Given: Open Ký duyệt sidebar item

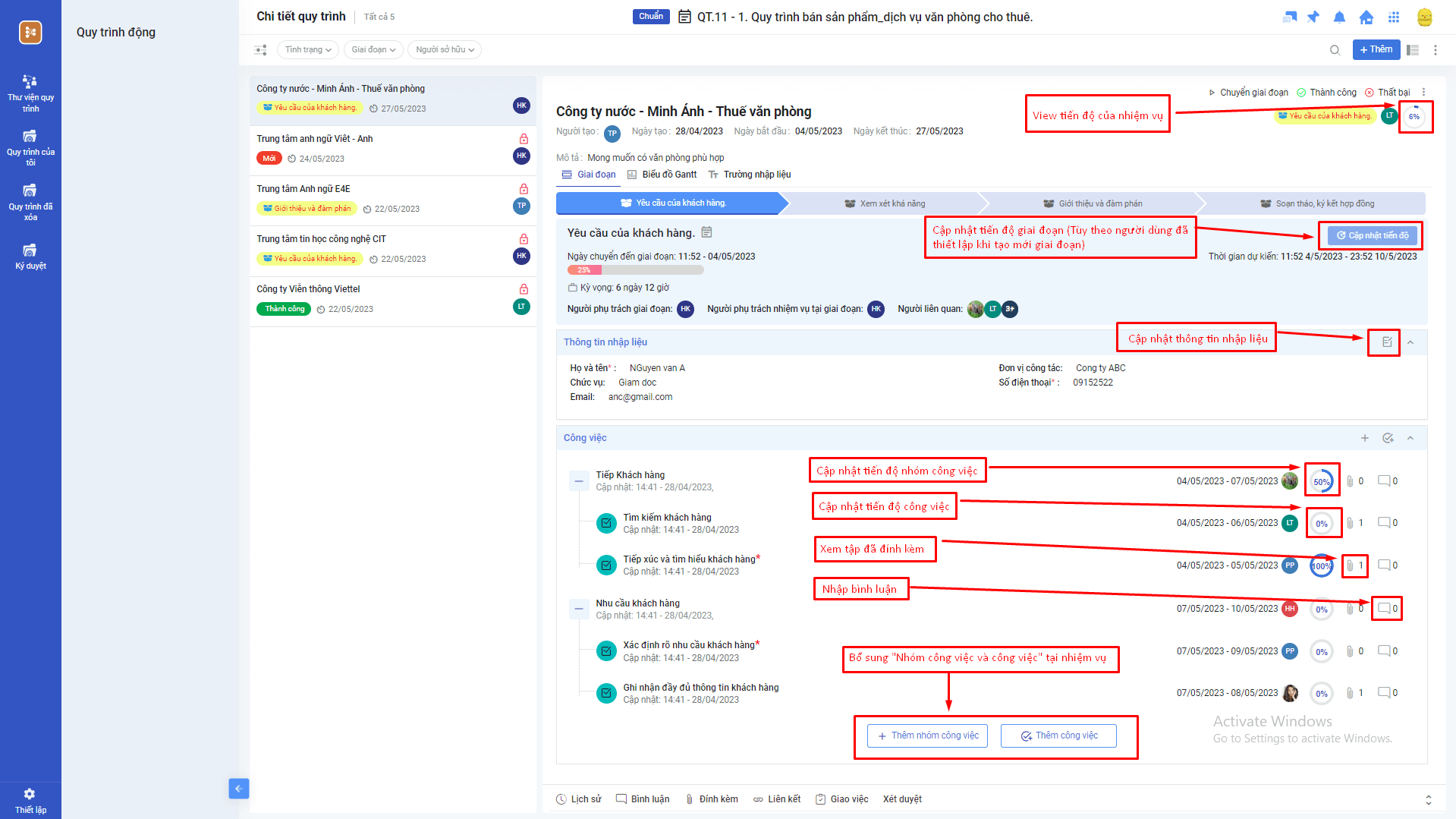Looking at the screenshot, I should click(x=30, y=257).
